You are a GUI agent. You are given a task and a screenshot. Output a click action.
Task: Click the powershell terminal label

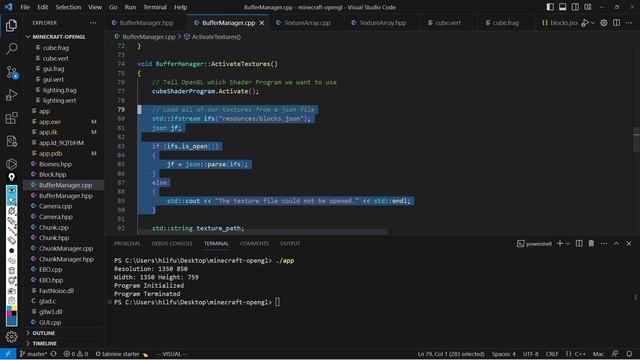pos(534,244)
